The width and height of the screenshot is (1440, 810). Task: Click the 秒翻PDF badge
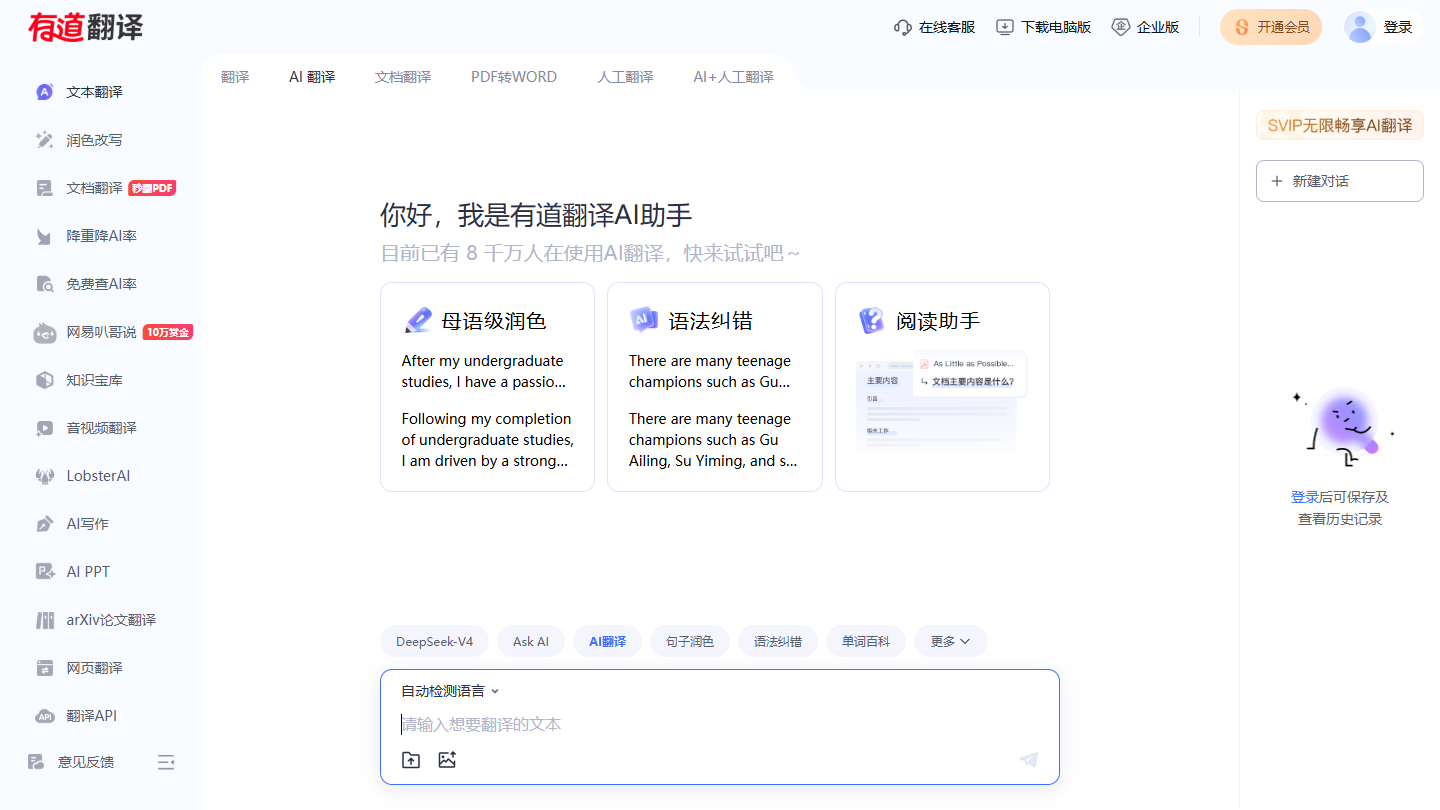(x=152, y=188)
